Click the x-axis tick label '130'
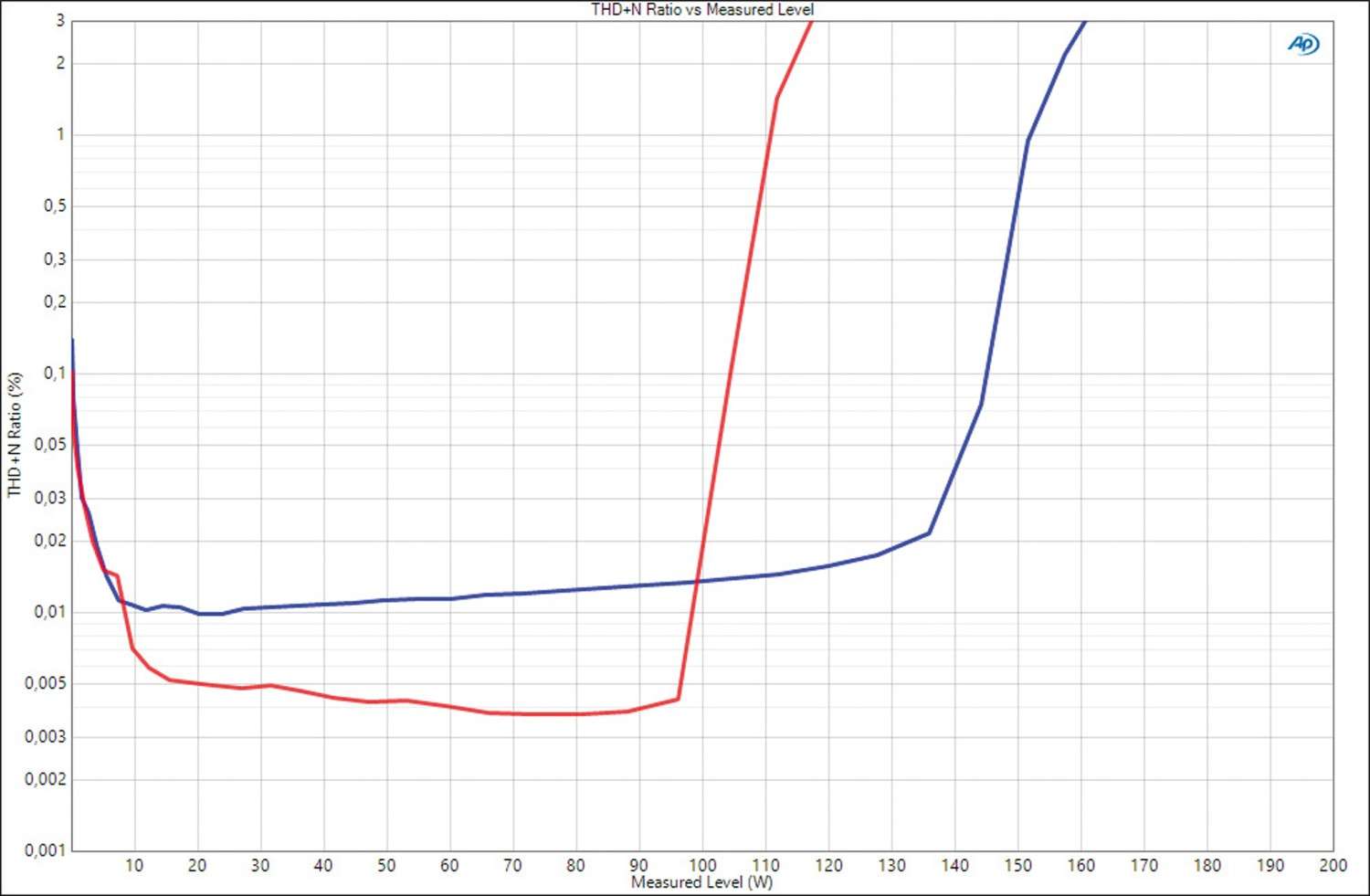Screen dimensions: 1370x896 891,865
